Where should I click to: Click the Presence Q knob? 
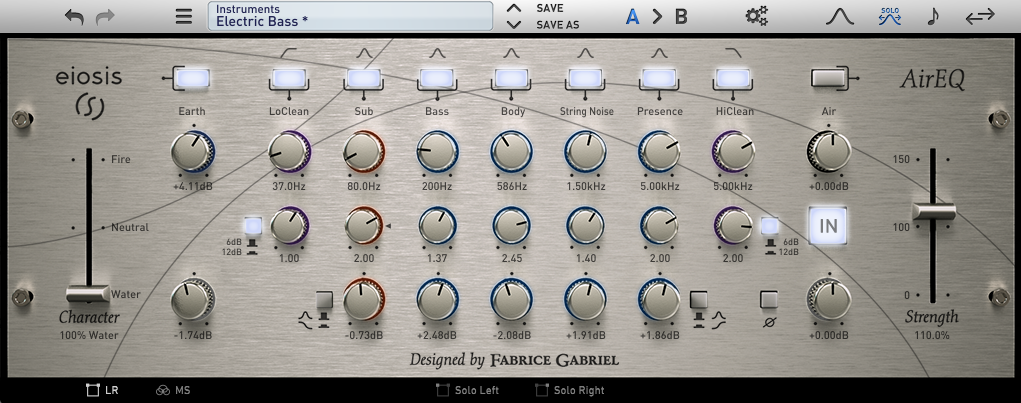(x=660, y=225)
